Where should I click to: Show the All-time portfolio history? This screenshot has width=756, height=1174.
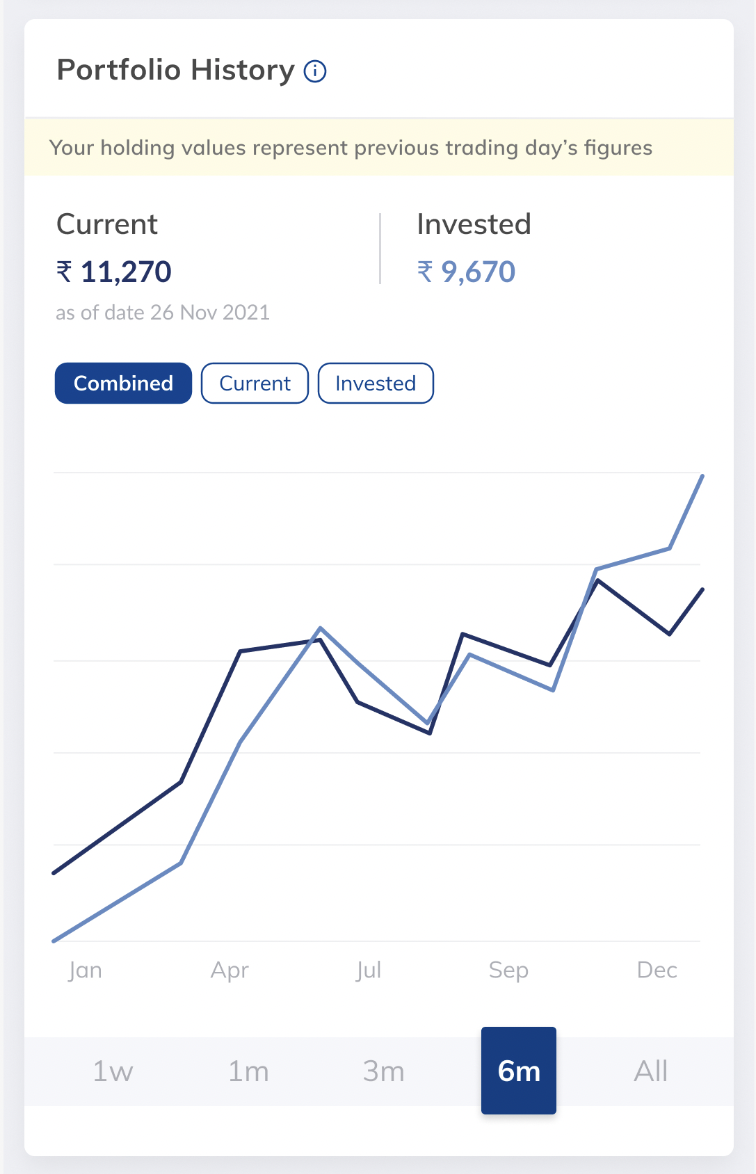(x=650, y=1070)
